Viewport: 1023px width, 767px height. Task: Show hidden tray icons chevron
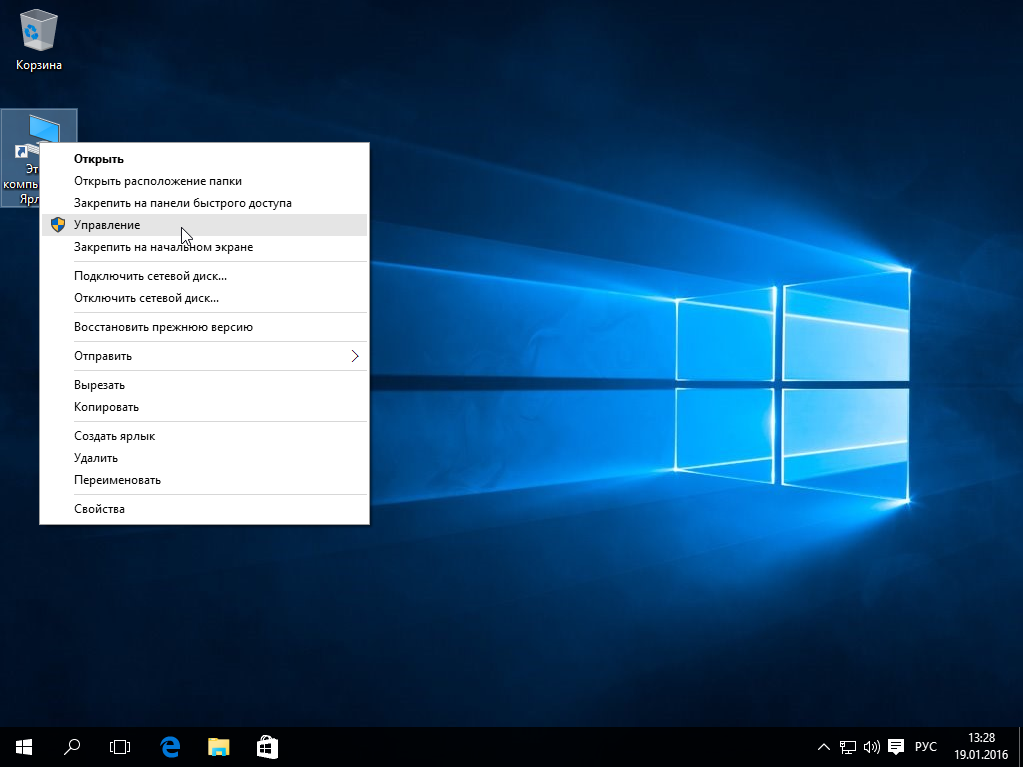pos(824,746)
